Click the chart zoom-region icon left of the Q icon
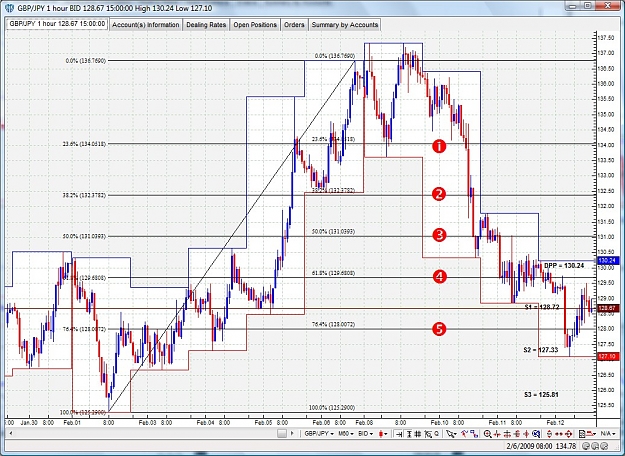This screenshot has width=625, height=456. [428, 434]
